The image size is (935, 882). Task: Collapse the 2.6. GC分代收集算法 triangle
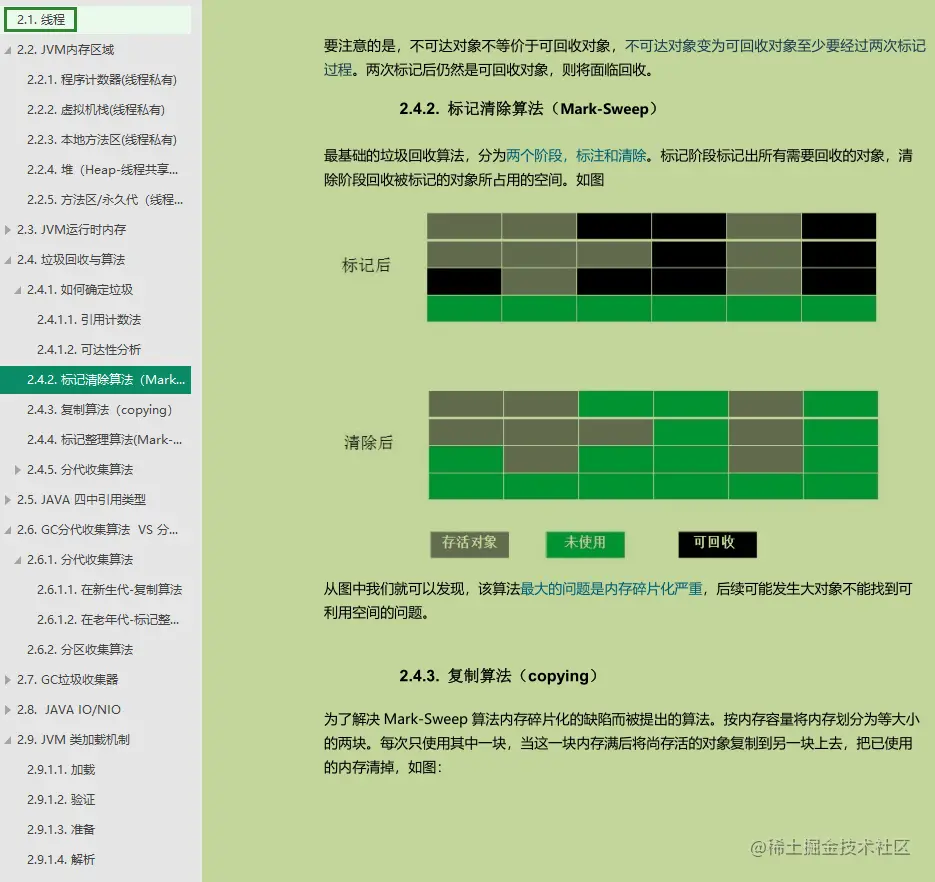8,530
